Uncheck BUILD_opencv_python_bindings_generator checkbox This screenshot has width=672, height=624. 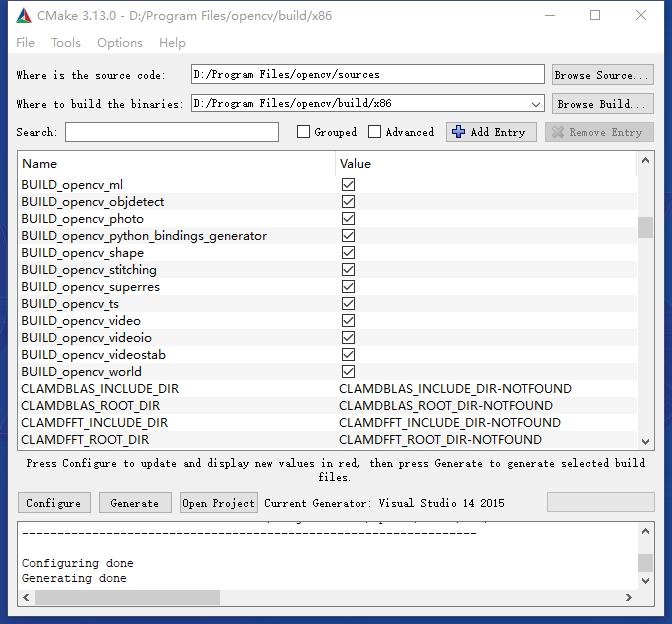click(x=348, y=236)
